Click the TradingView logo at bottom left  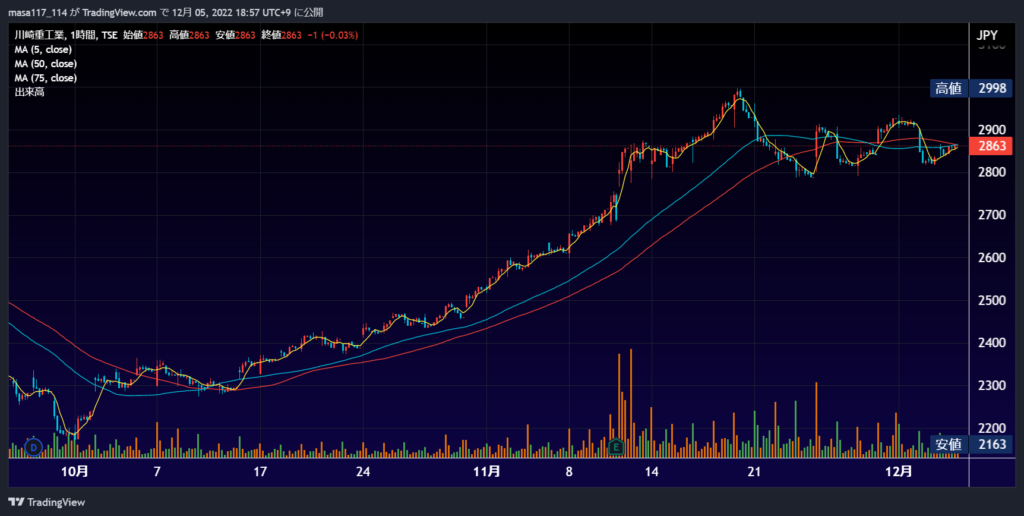click(46, 502)
